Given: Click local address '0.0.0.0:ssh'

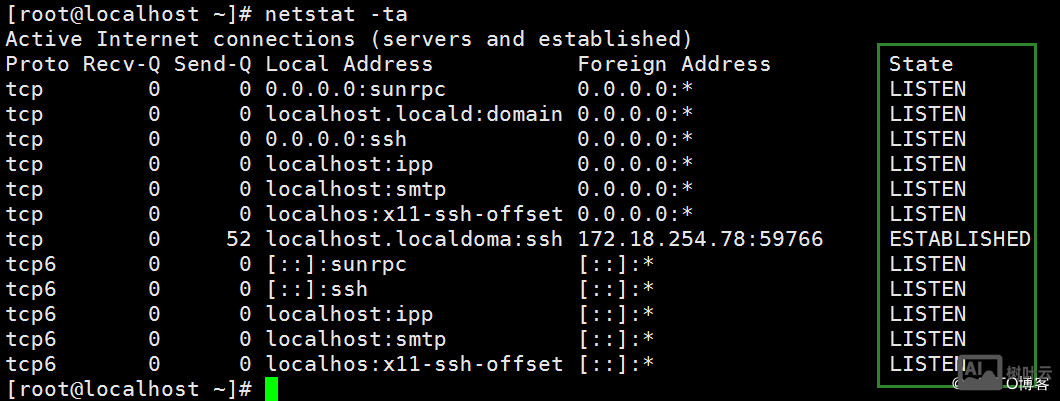Looking at the screenshot, I should [x=336, y=139].
